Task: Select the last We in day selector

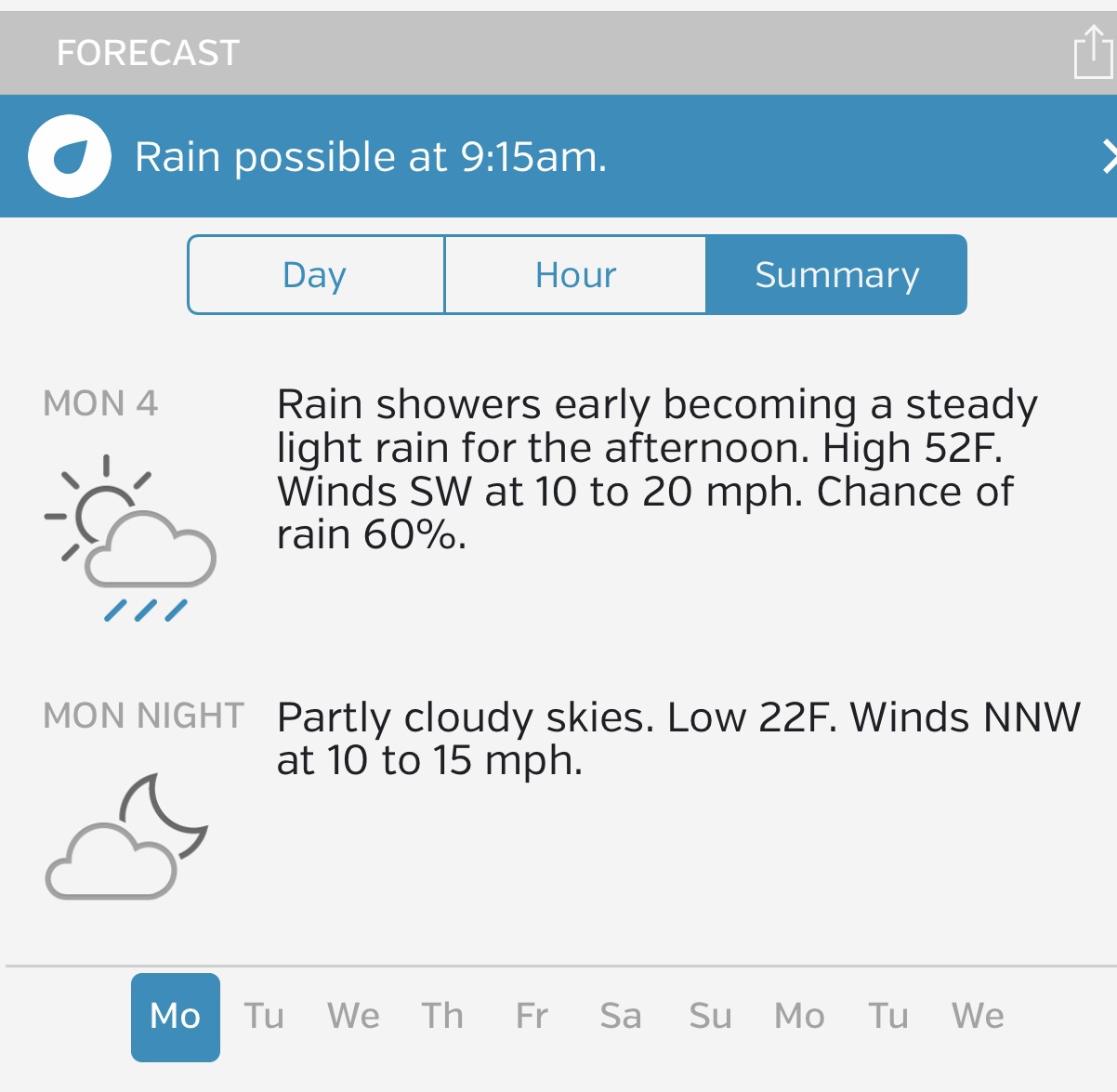Action: 978,1017
